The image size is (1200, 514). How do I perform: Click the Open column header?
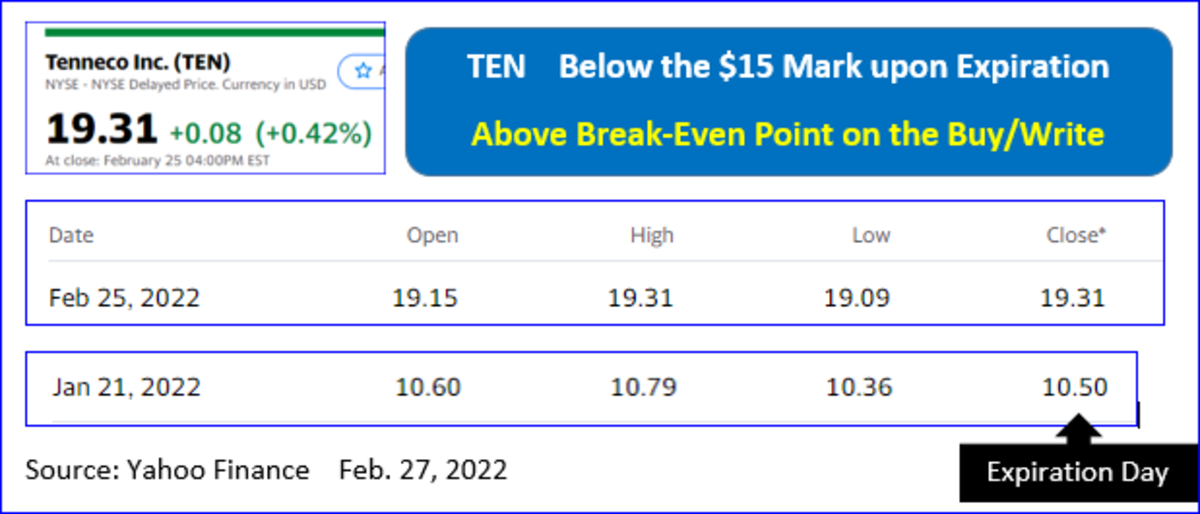(432, 236)
